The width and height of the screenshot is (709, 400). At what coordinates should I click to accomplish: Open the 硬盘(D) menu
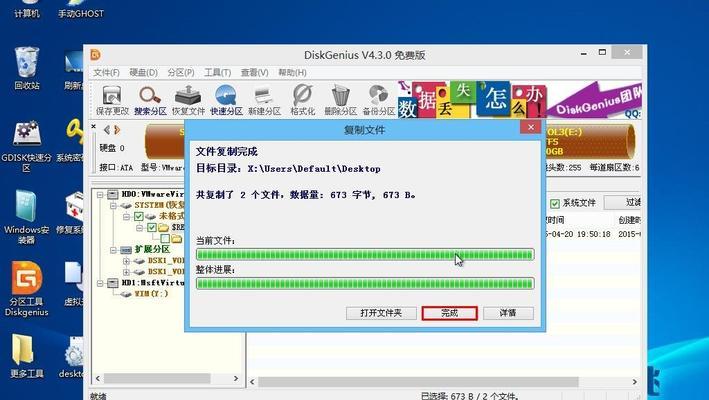pos(143,73)
